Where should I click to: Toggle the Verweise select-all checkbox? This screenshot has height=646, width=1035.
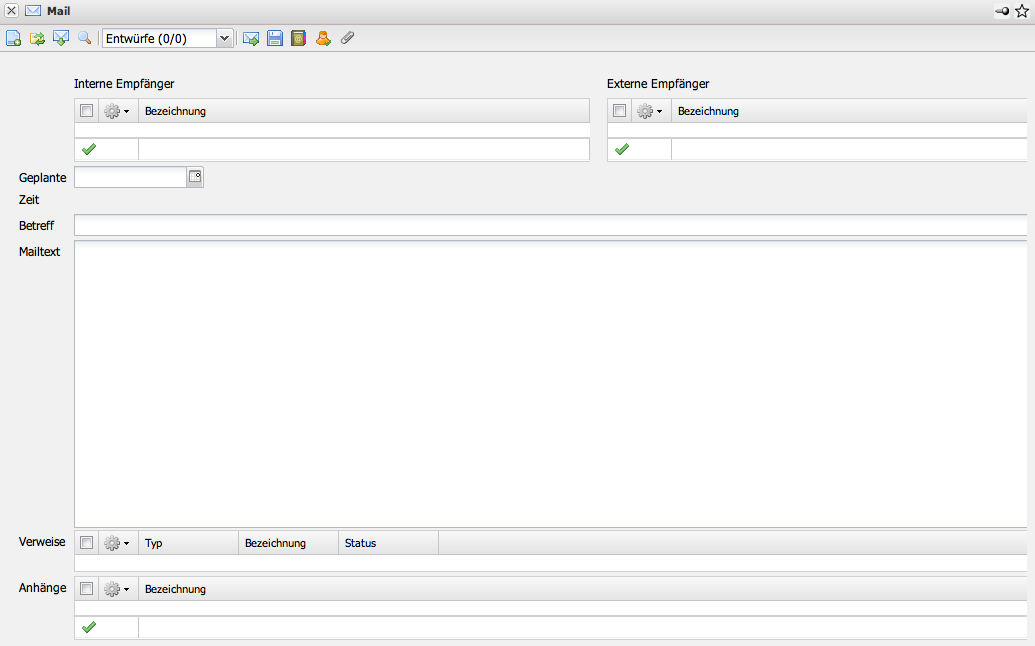[x=87, y=543]
